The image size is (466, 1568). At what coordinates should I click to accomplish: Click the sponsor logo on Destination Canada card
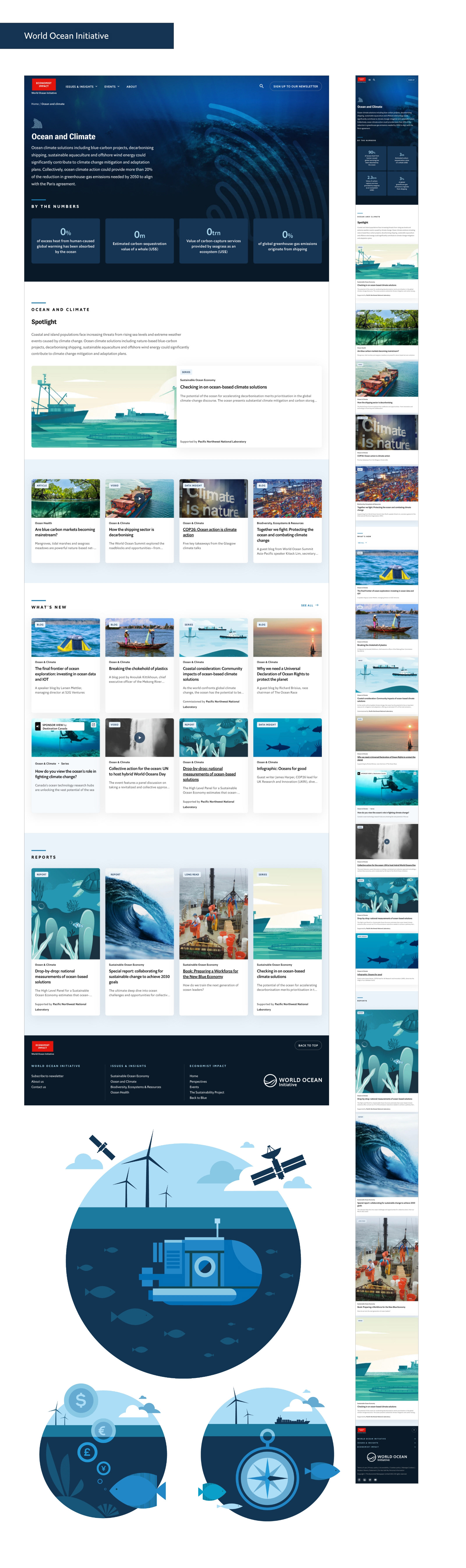[38, 726]
